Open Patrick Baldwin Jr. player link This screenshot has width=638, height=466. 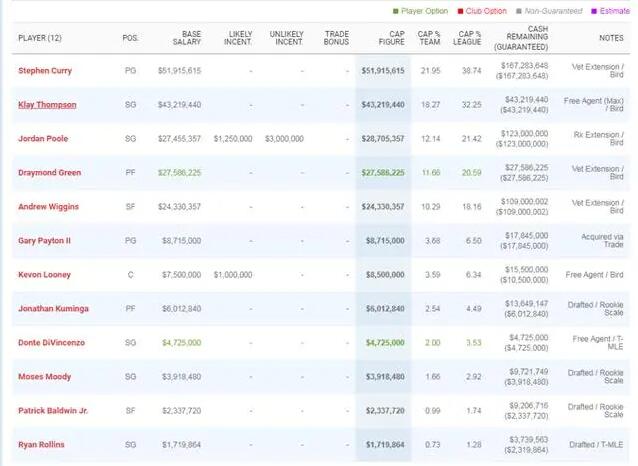pyautogui.click(x=53, y=411)
